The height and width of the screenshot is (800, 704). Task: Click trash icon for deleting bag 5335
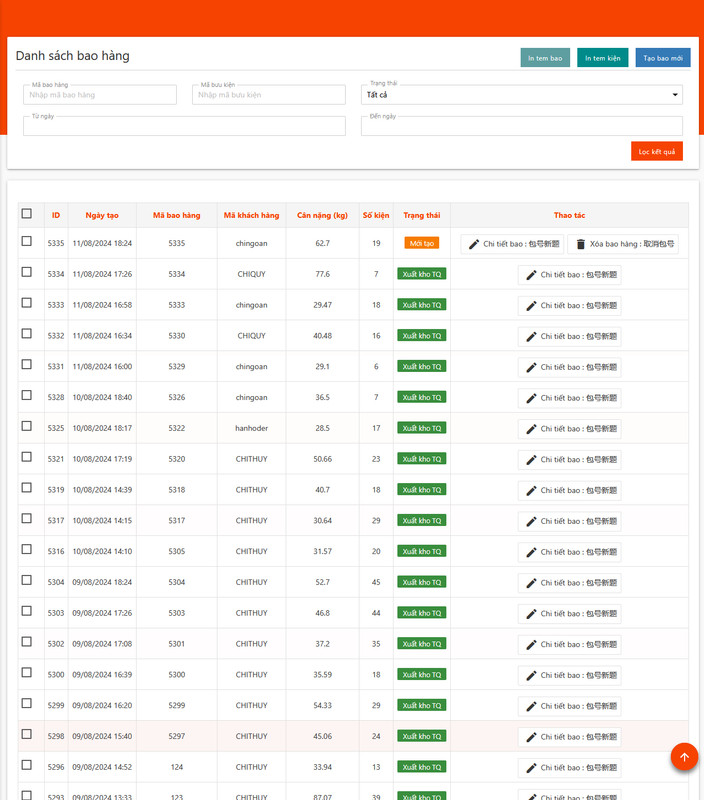tap(581, 244)
